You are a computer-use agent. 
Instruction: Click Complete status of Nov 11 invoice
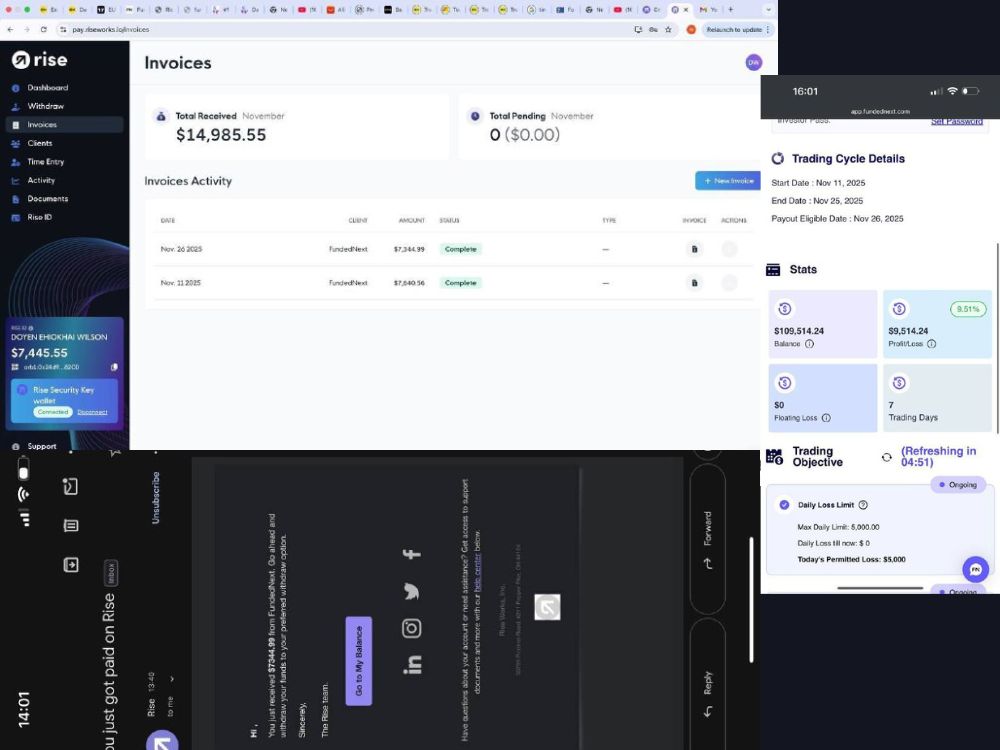point(460,283)
